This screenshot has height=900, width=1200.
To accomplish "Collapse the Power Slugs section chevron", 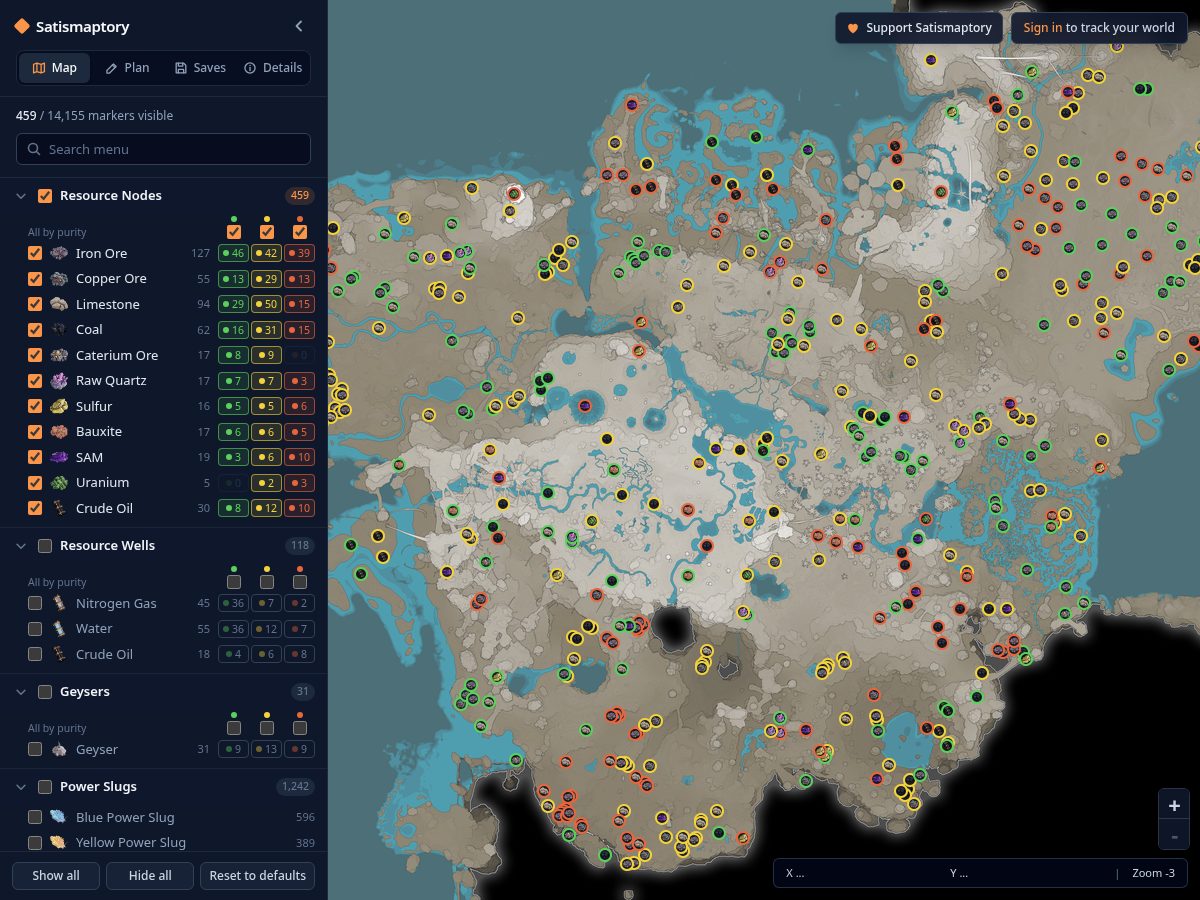I will coord(21,787).
